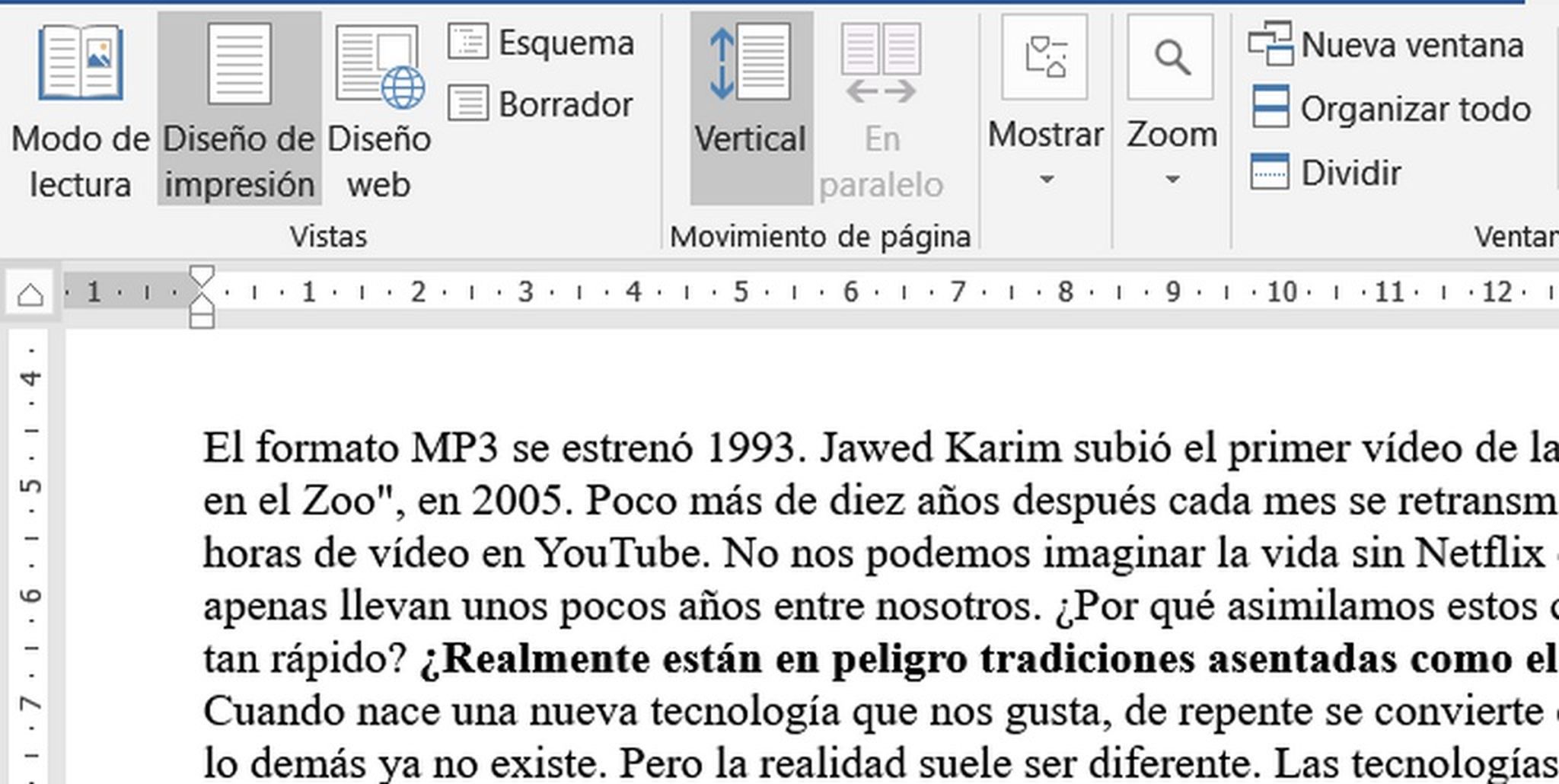Open a Nueva ventana
The image size is (1559, 784).
coord(1387,45)
